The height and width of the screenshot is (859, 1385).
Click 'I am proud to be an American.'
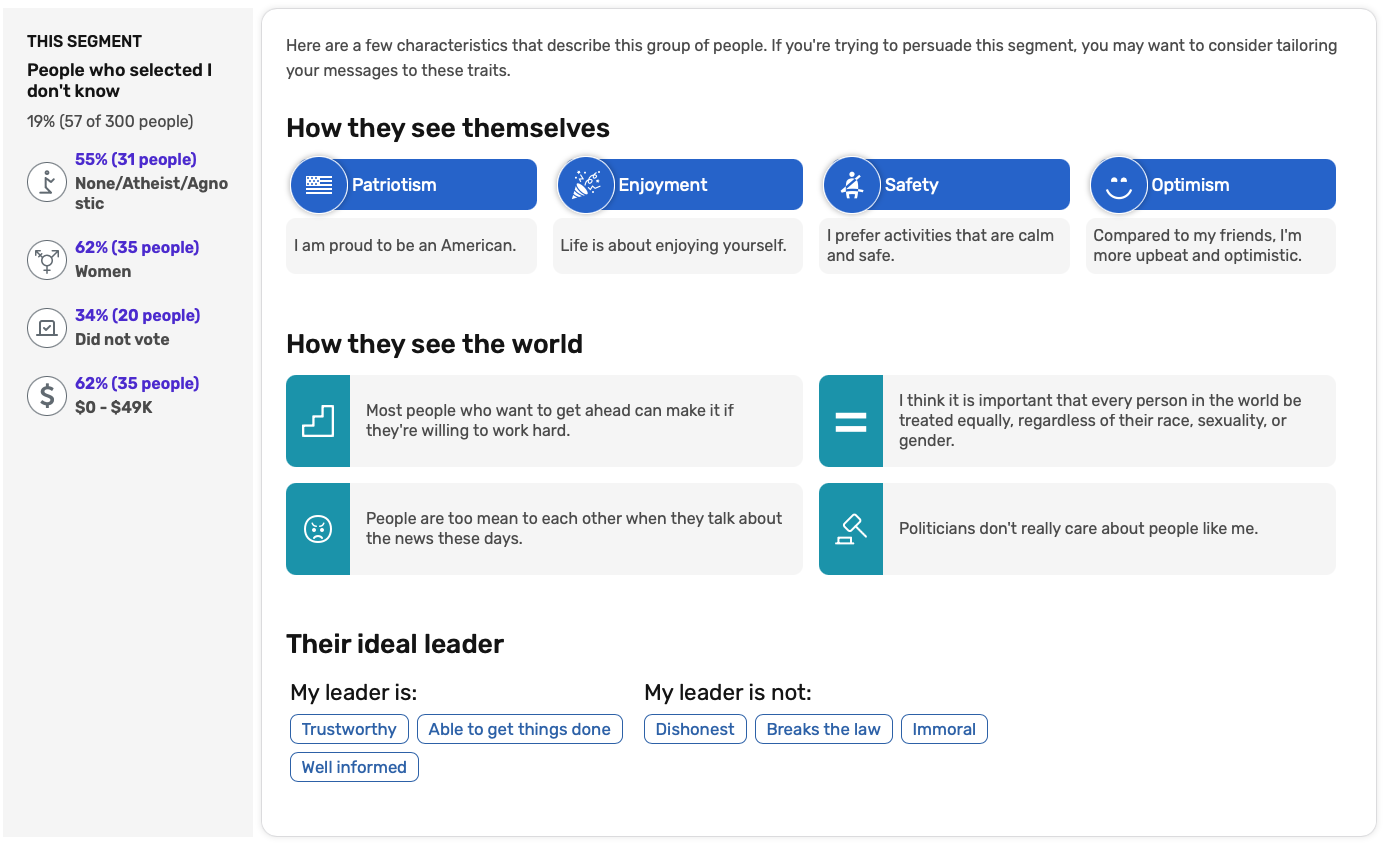[405, 245]
